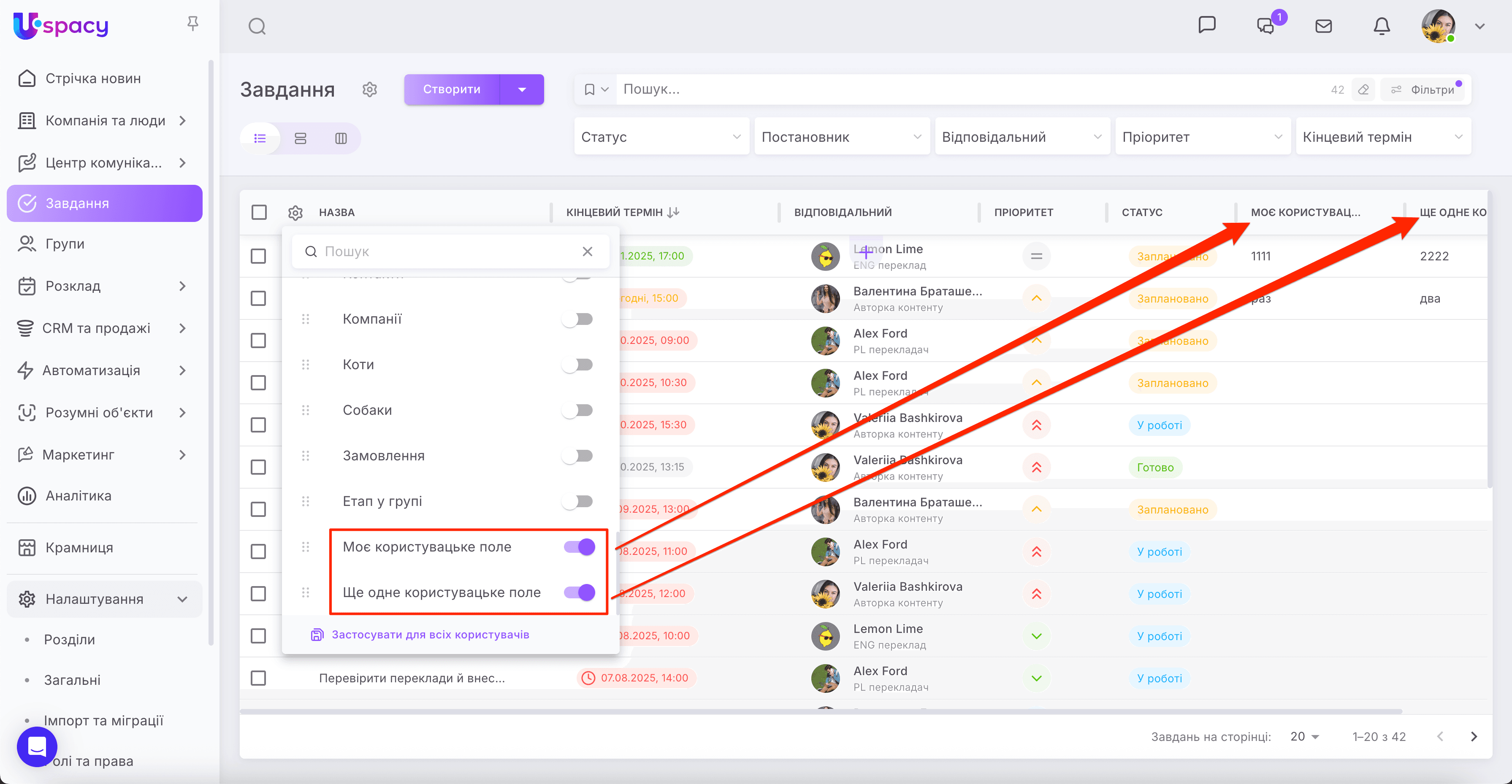
Task: Switch to kanban board view icon
Action: 341,138
